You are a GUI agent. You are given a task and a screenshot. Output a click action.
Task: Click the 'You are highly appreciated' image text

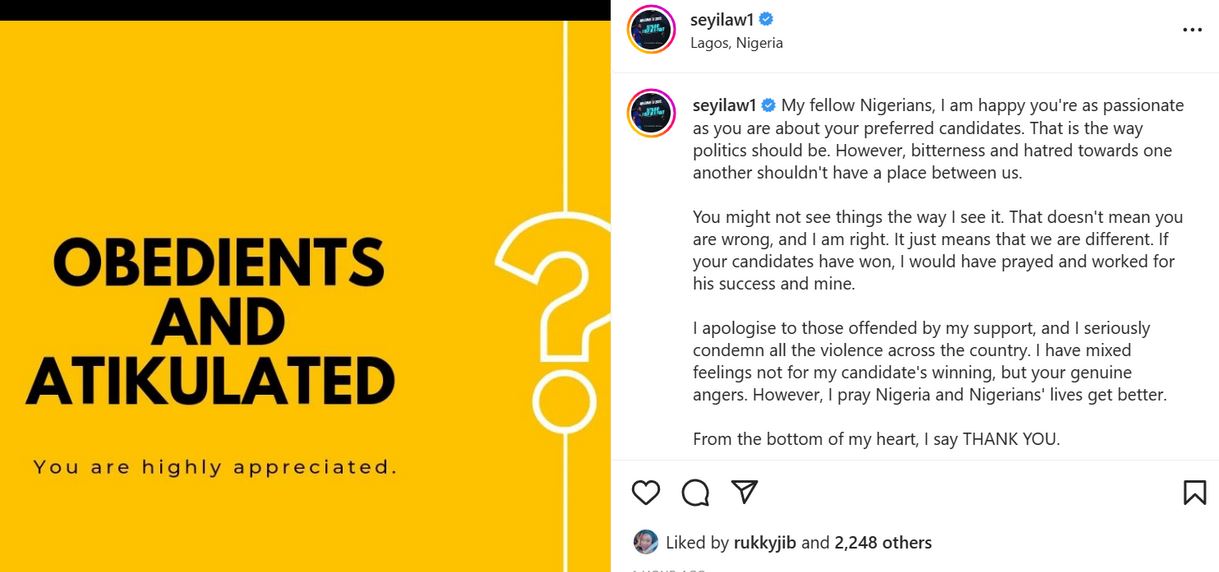point(215,467)
